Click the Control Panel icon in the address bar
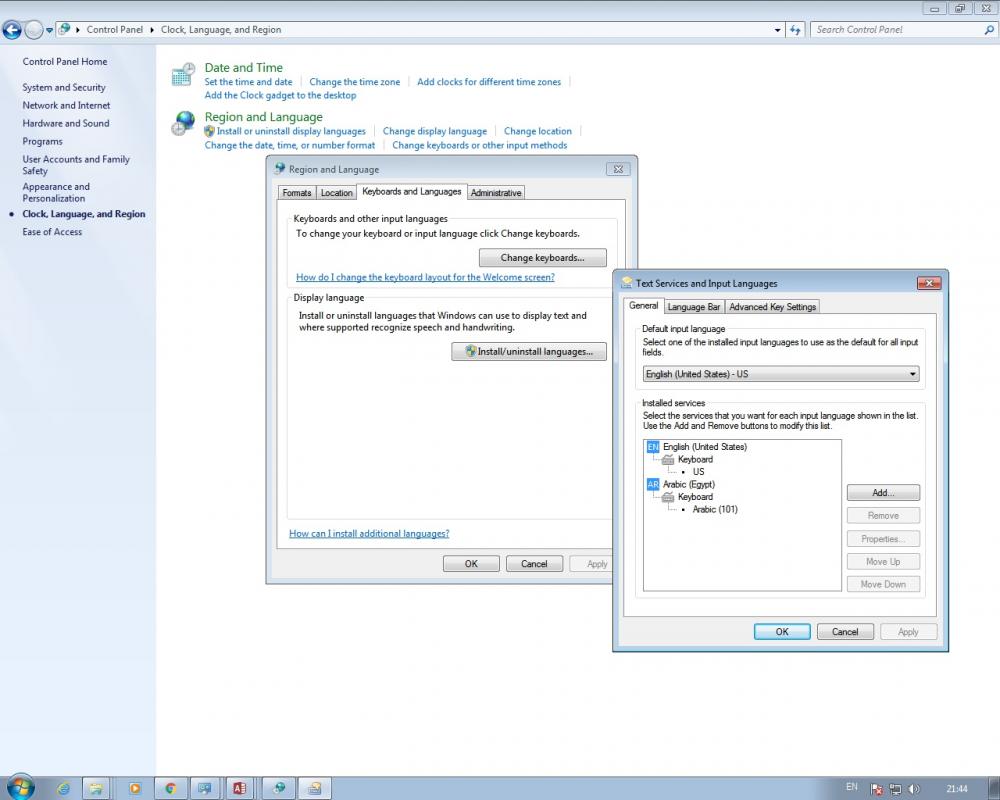Image resolution: width=1000 pixels, height=800 pixels. [x=64, y=29]
